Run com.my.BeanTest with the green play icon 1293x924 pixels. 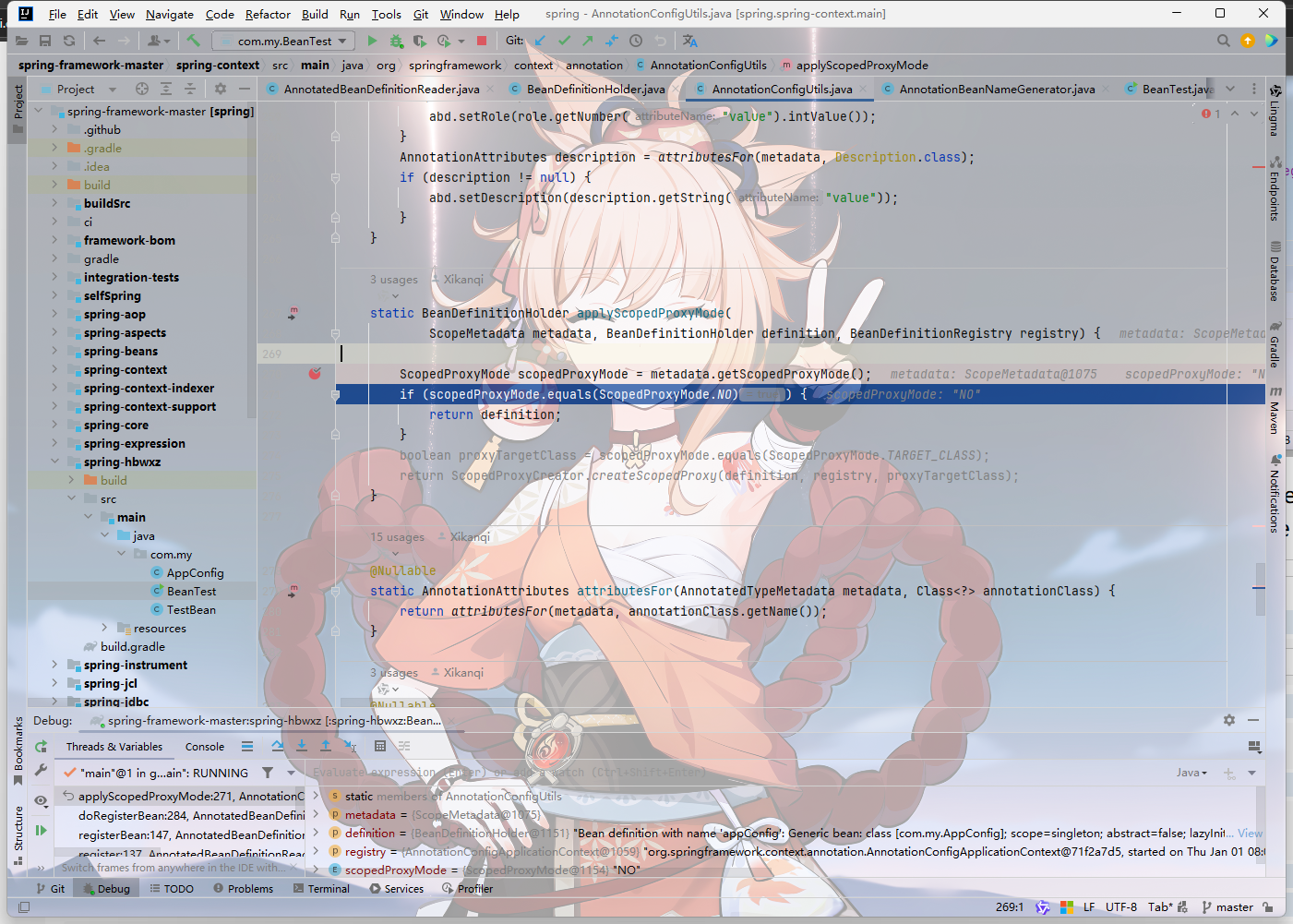coord(372,41)
